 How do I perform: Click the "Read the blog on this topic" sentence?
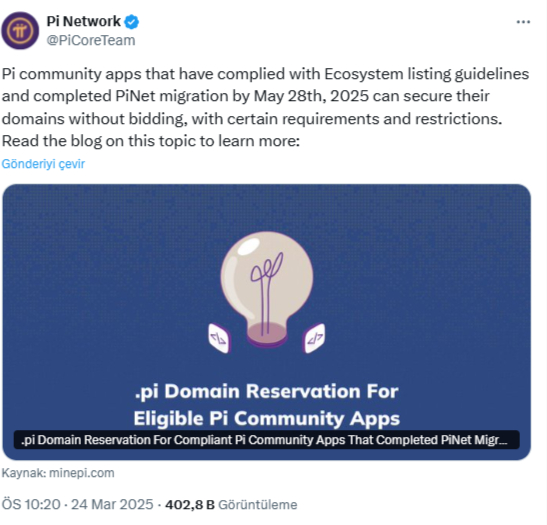pyautogui.click(x=151, y=141)
